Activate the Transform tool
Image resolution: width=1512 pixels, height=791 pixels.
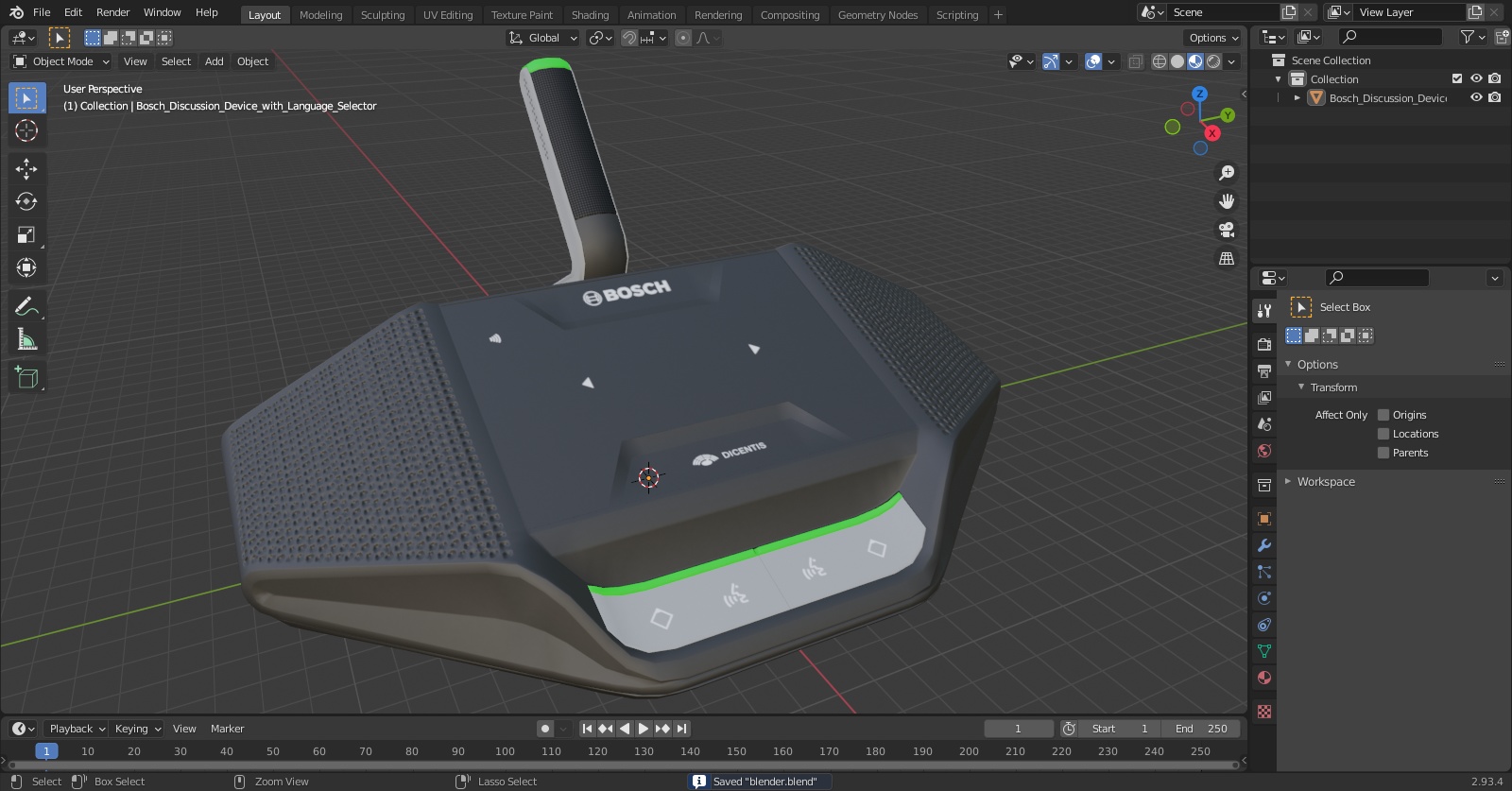[26, 267]
